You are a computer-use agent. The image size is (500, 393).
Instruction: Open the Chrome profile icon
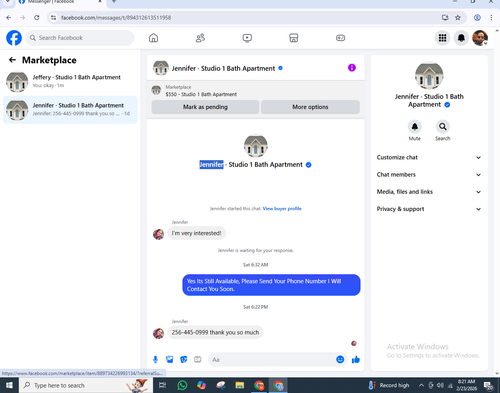click(x=477, y=18)
